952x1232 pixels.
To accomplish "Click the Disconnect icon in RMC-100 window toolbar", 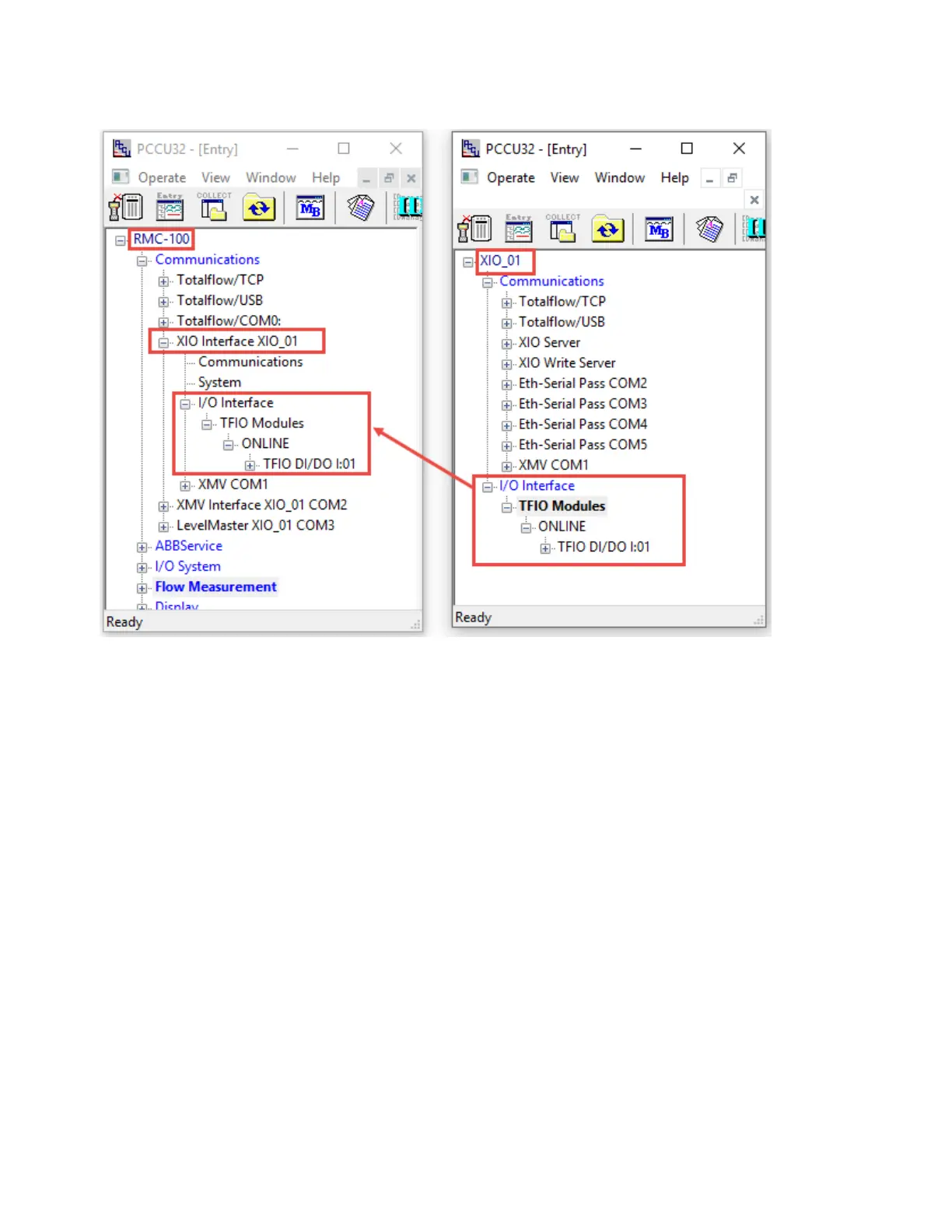I will tap(125, 208).
